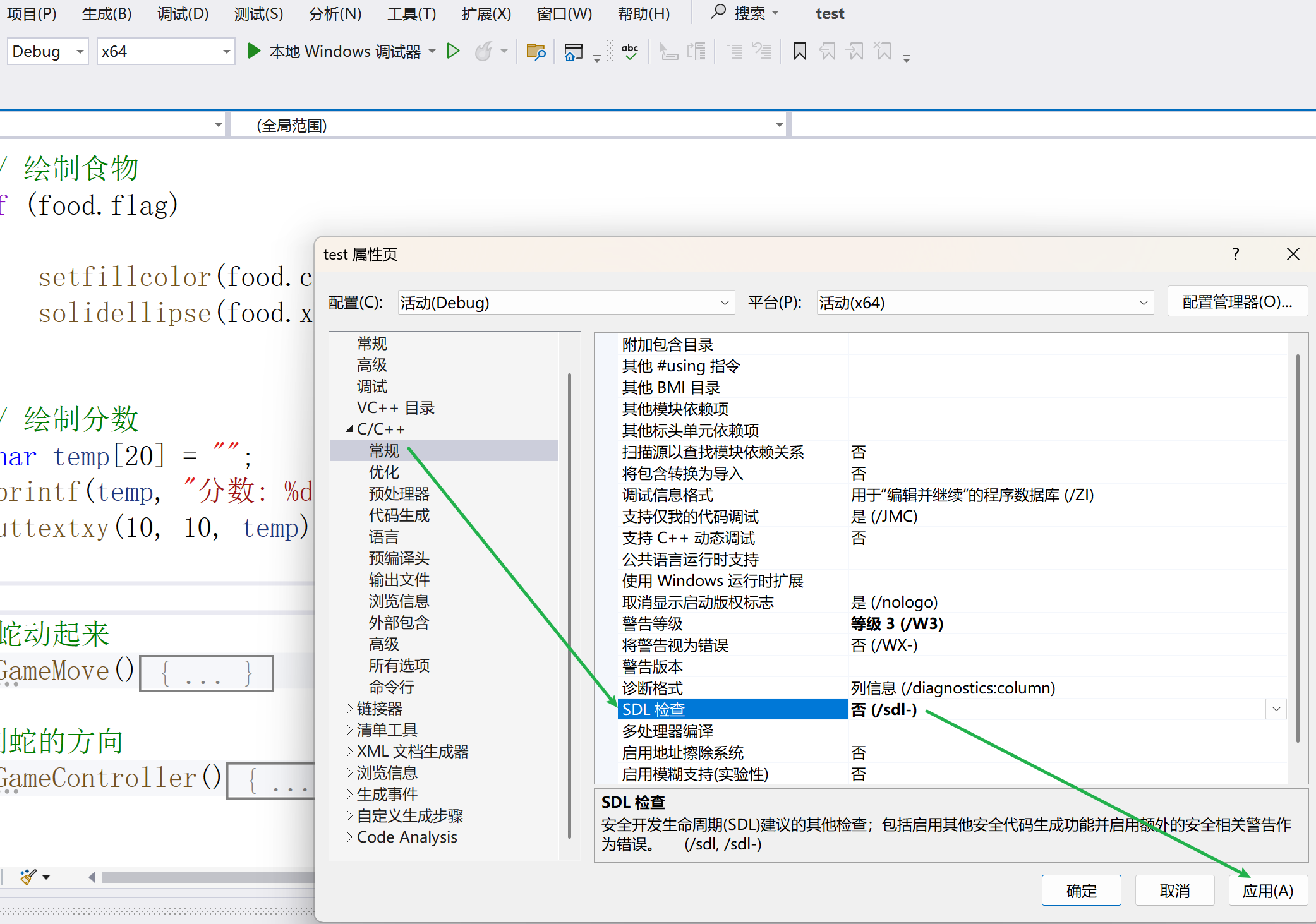Viewport: 1316px width, 924px height.
Task: Collapse the C/C++ tree node
Action: (x=349, y=429)
